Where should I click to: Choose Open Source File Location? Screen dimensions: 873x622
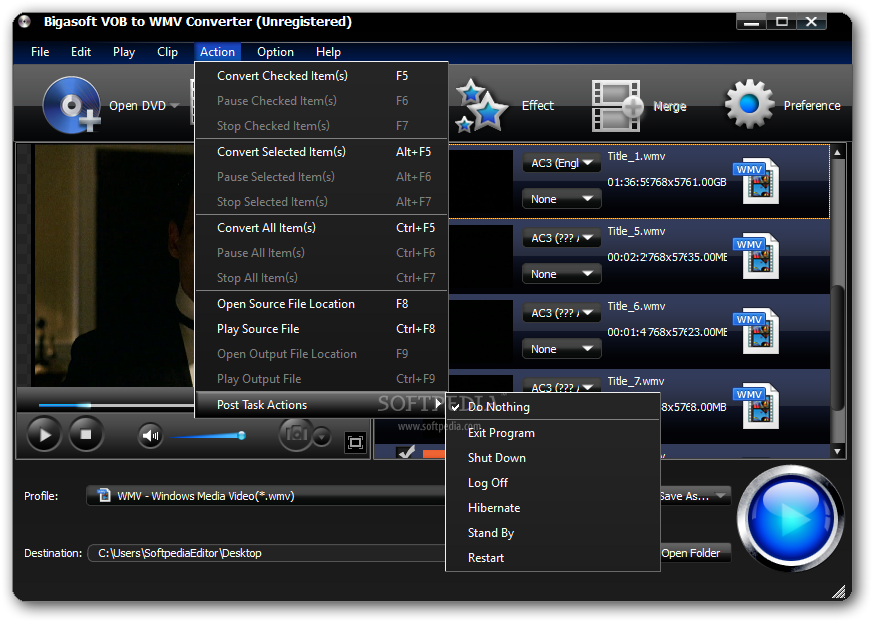pyautogui.click(x=321, y=304)
